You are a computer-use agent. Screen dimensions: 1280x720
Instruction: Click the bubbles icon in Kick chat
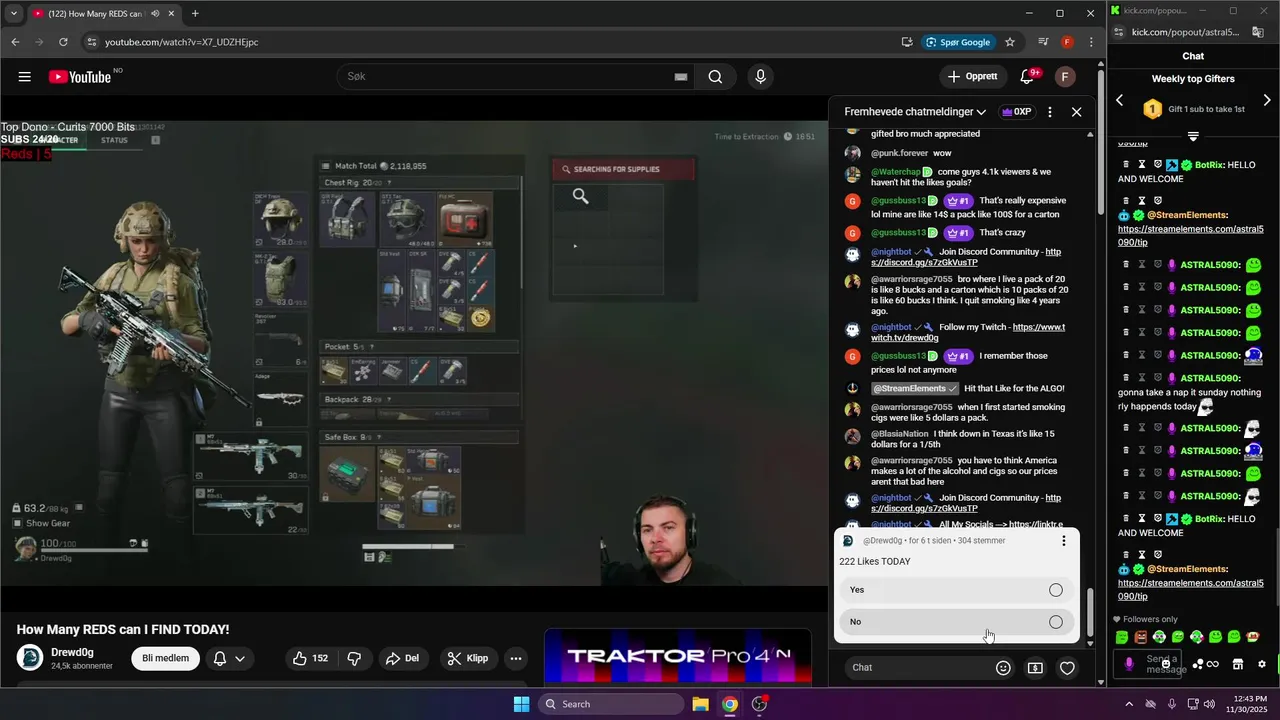pyautogui.click(x=1198, y=664)
